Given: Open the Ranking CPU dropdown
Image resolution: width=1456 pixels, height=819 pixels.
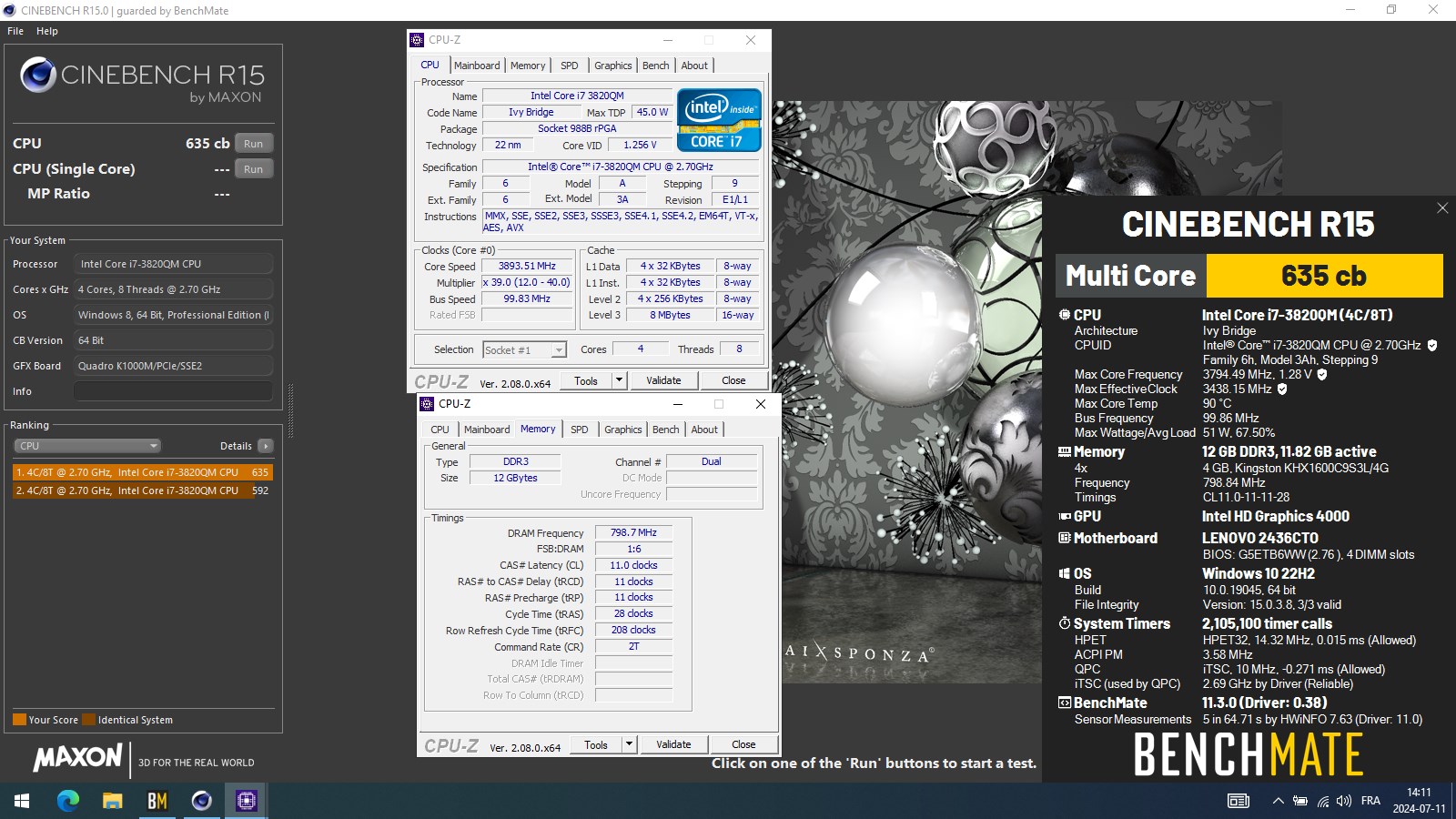Looking at the screenshot, I should (87, 446).
